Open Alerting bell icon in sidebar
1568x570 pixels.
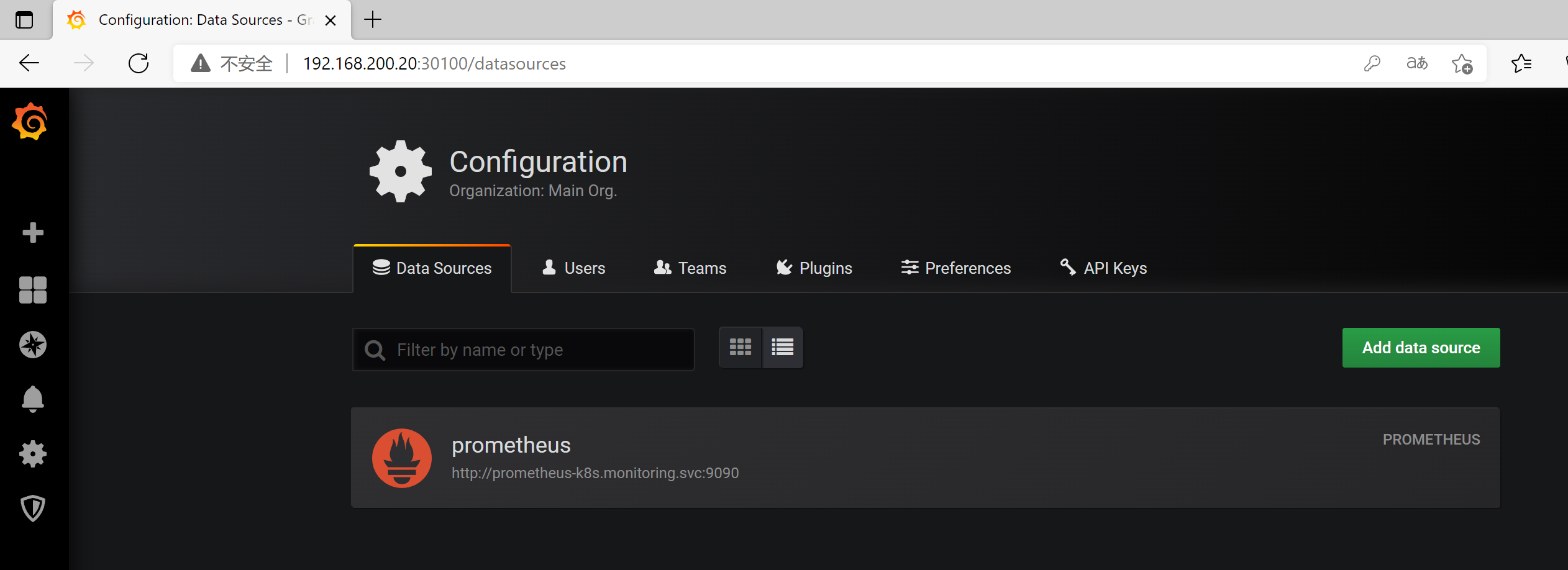pyautogui.click(x=32, y=399)
